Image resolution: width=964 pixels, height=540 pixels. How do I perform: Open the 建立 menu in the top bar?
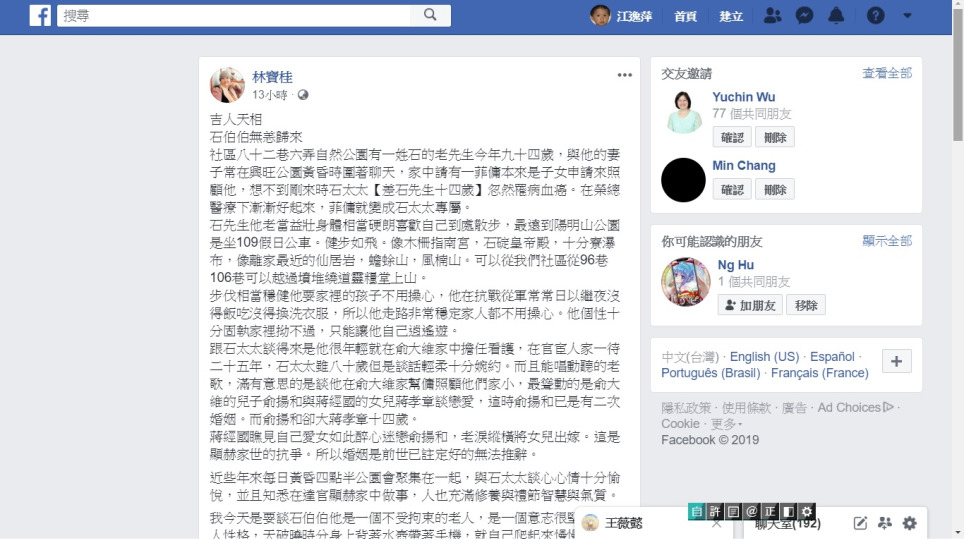(731, 16)
